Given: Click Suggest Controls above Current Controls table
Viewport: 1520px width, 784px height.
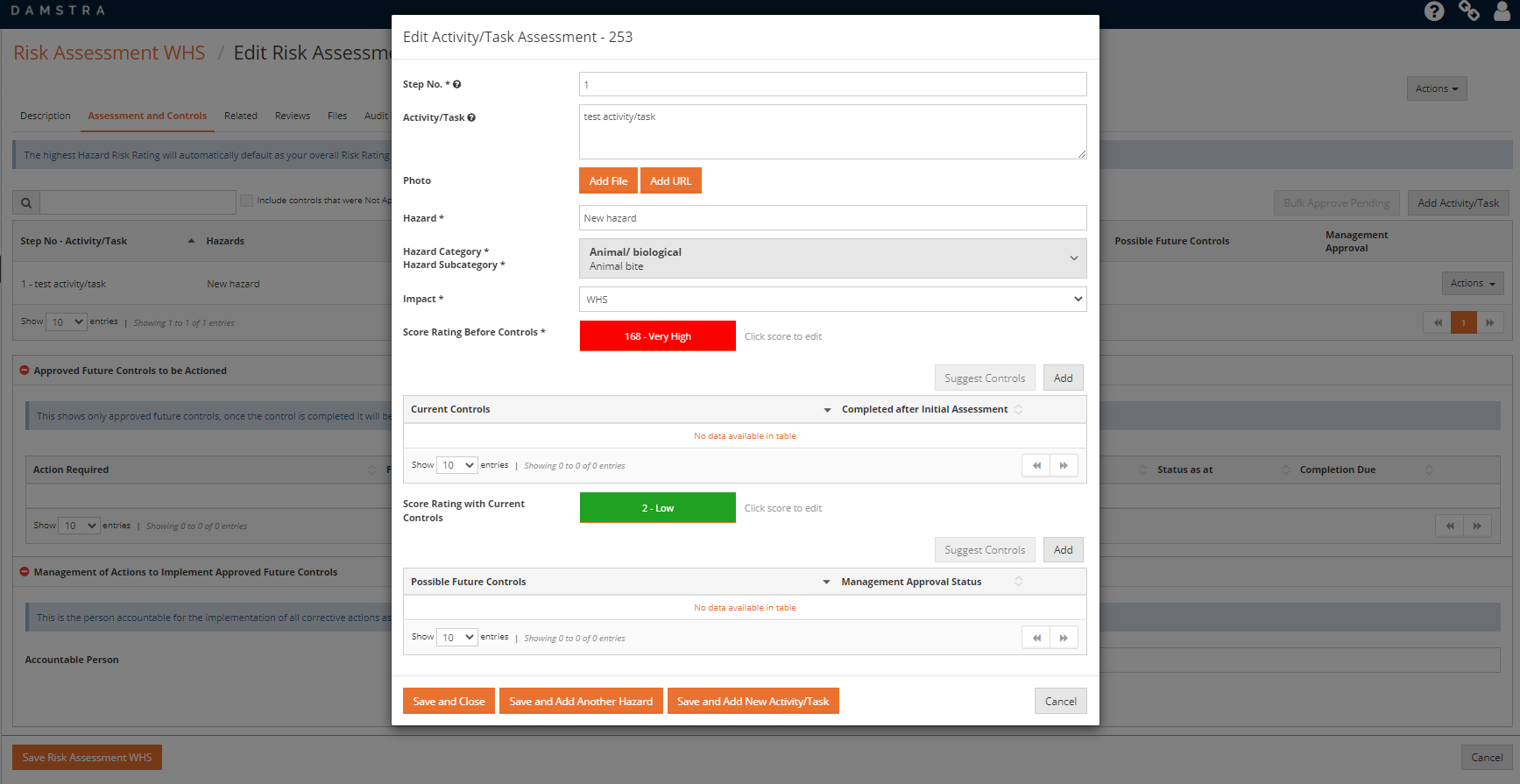Looking at the screenshot, I should pyautogui.click(x=985, y=378).
